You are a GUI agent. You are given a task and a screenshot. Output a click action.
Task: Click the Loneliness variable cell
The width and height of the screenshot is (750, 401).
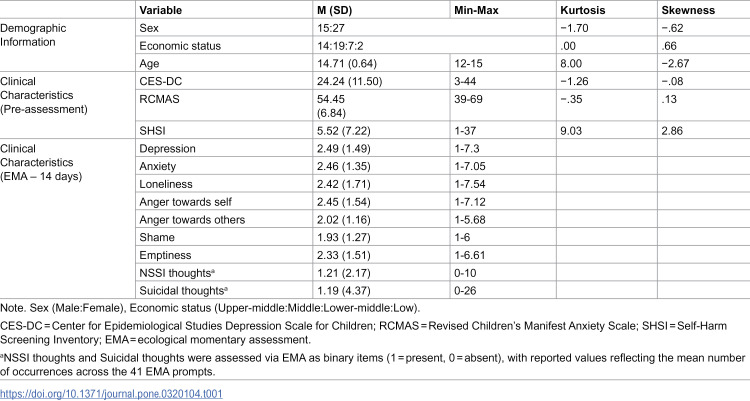[166, 184]
